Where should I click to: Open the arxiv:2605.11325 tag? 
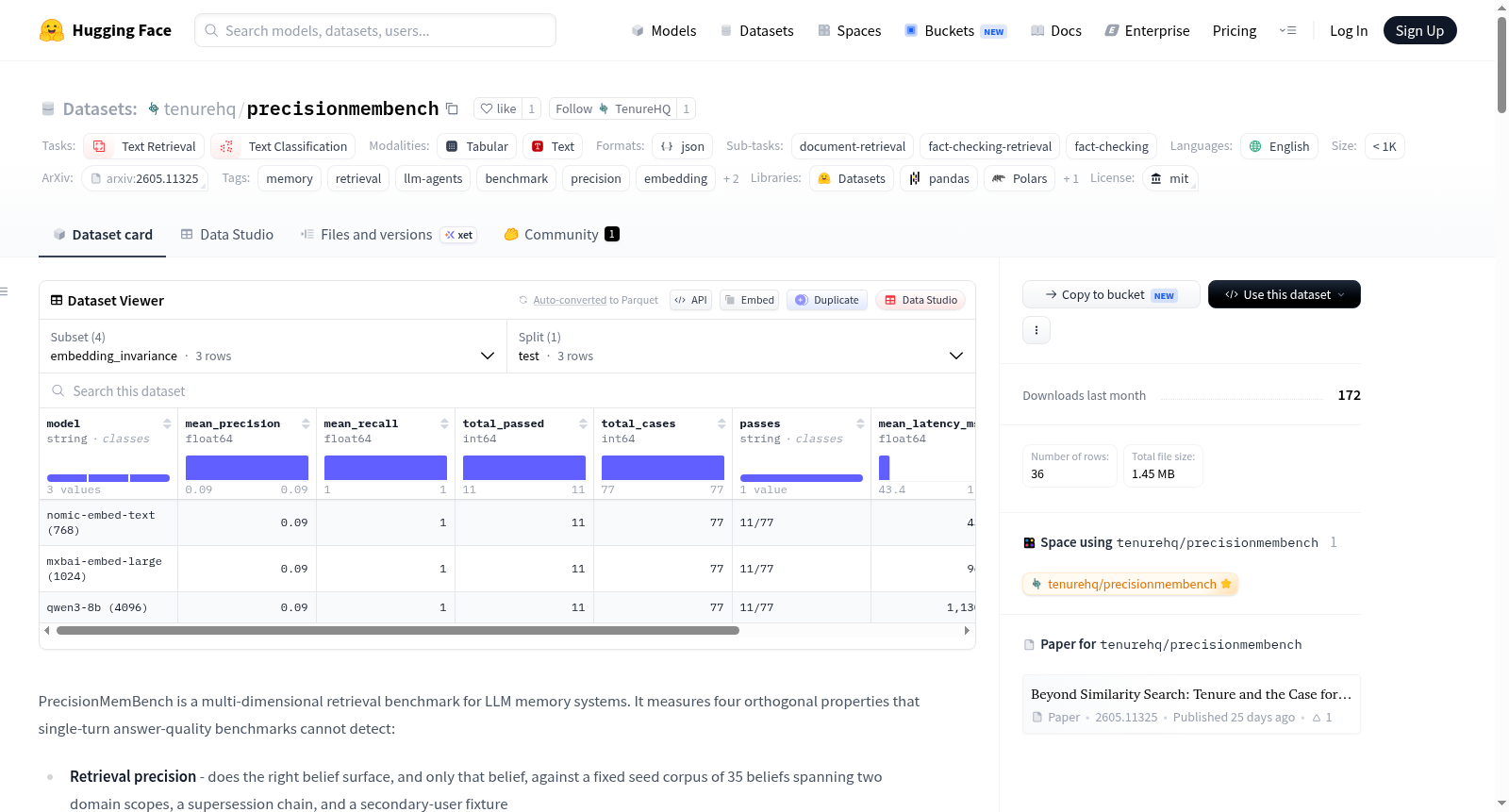click(144, 178)
